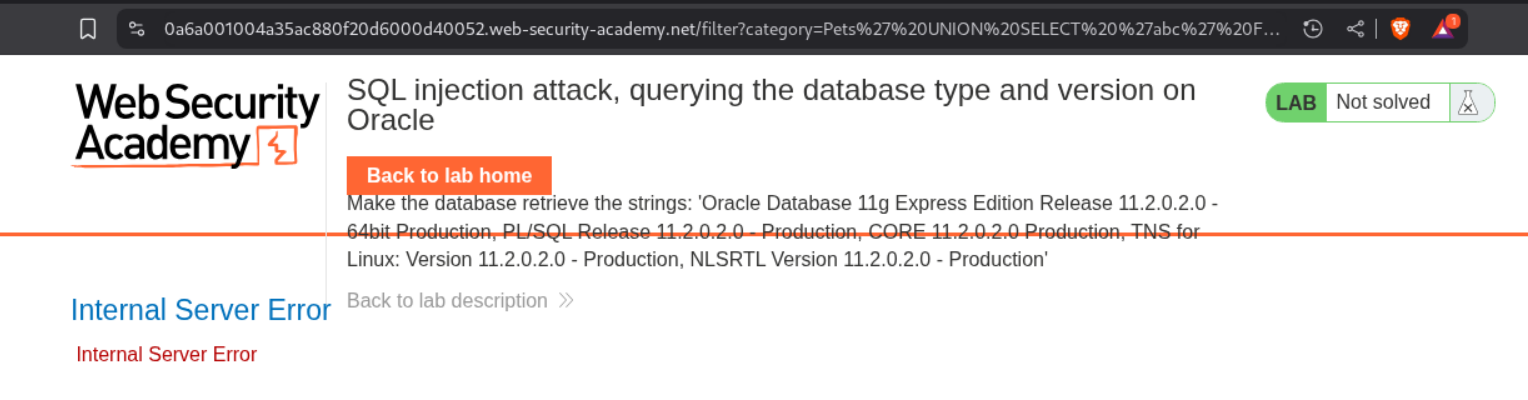Click the lab flask icon
This screenshot has height=400, width=1528.
tap(1468, 102)
